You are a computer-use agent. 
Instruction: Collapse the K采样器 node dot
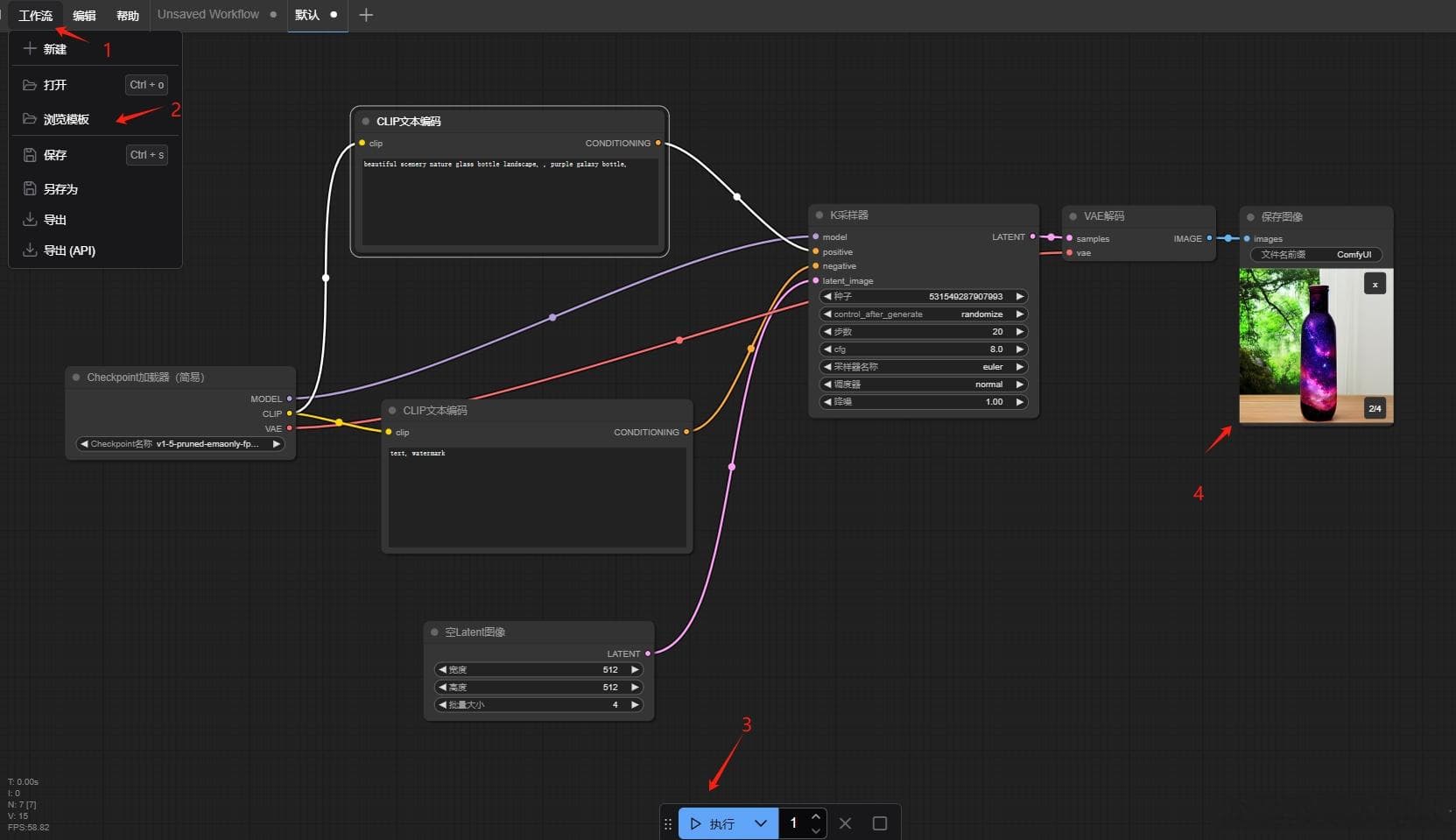(819, 215)
